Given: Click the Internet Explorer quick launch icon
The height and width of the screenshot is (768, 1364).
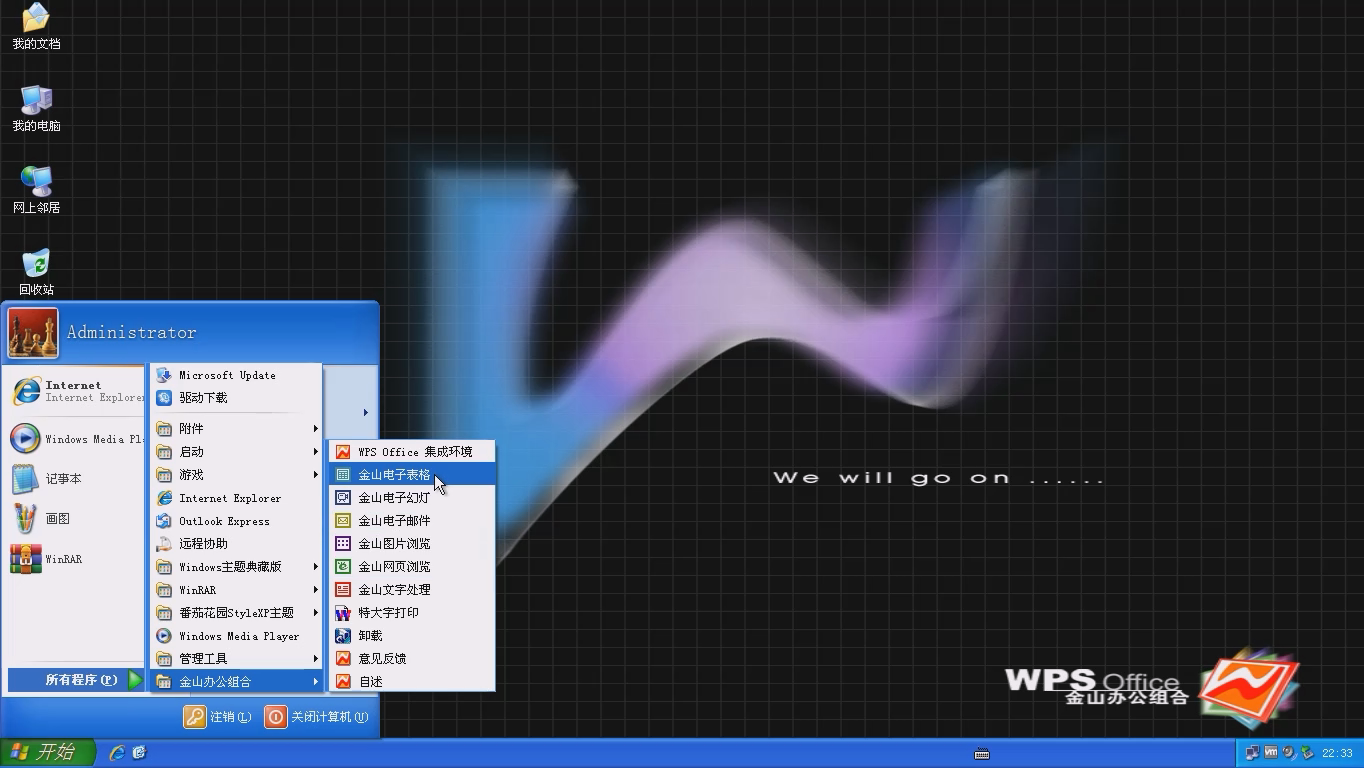Looking at the screenshot, I should 117,753.
